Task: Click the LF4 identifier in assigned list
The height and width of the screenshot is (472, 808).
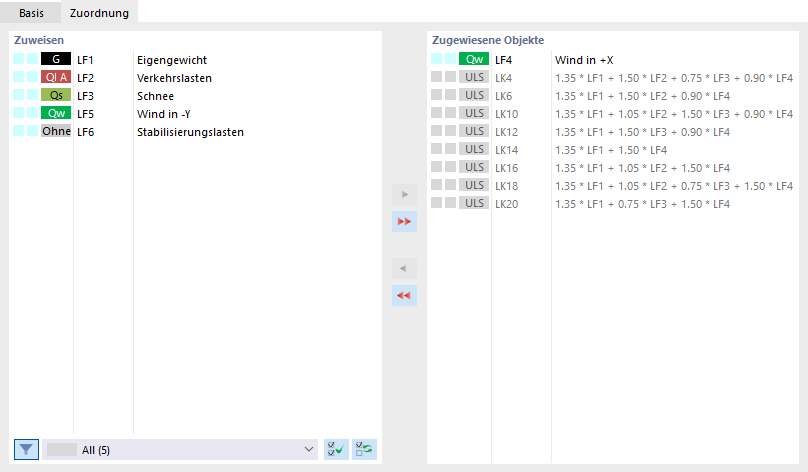Action: click(x=503, y=60)
